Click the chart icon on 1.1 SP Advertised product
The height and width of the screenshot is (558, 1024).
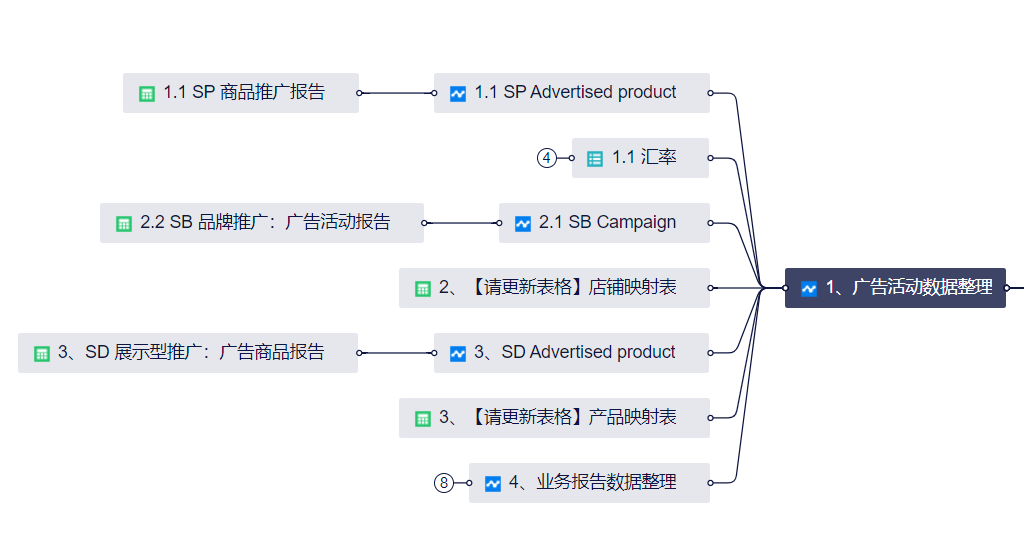[x=458, y=93]
